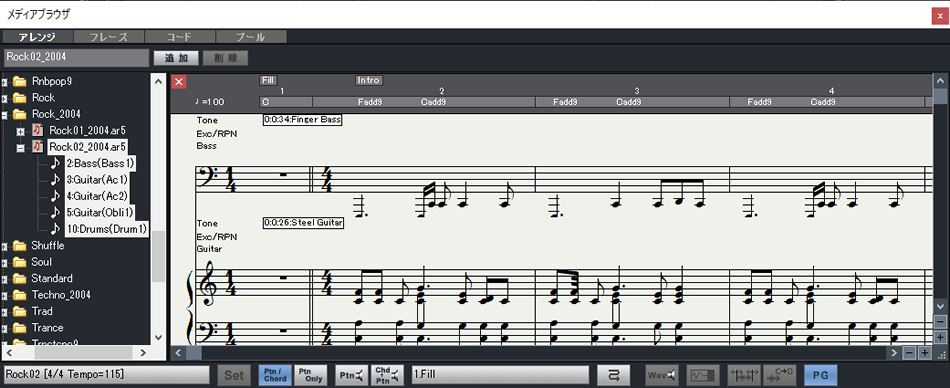The image size is (950, 388).
Task: Toggle the PG button
Action: point(820,375)
